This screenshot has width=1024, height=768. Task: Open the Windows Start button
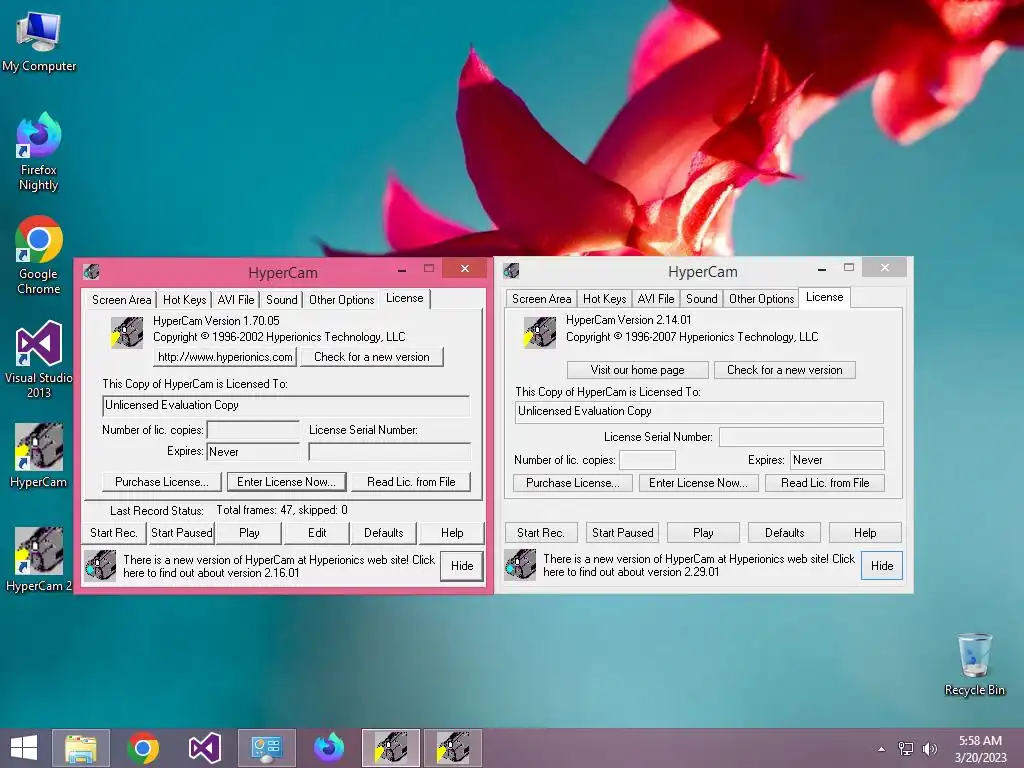point(24,748)
